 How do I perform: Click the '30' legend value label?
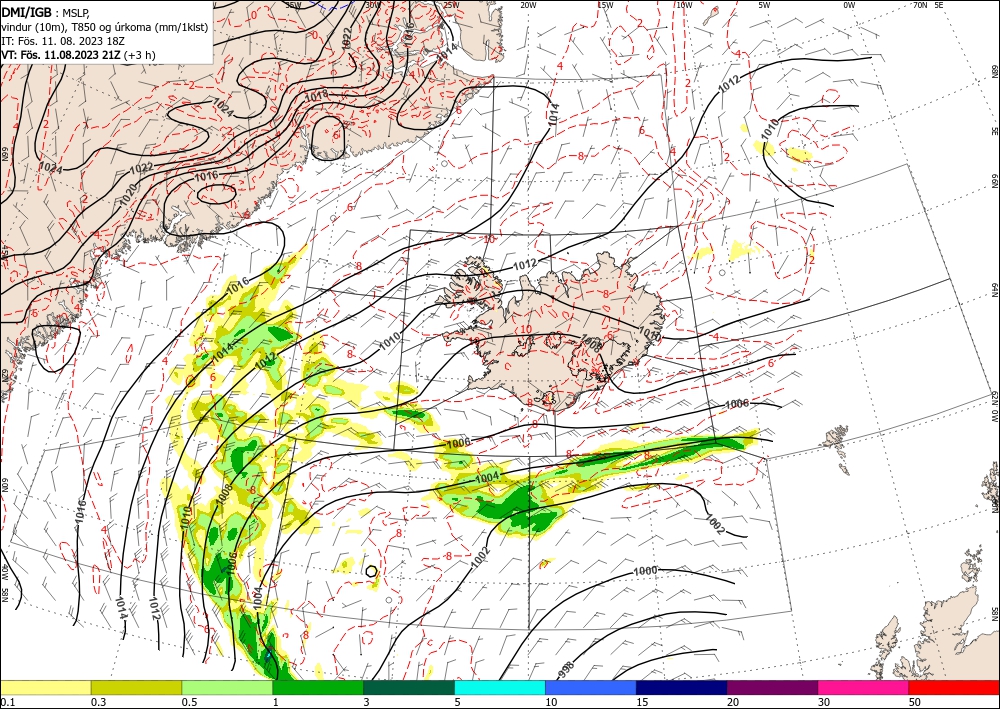(x=824, y=702)
